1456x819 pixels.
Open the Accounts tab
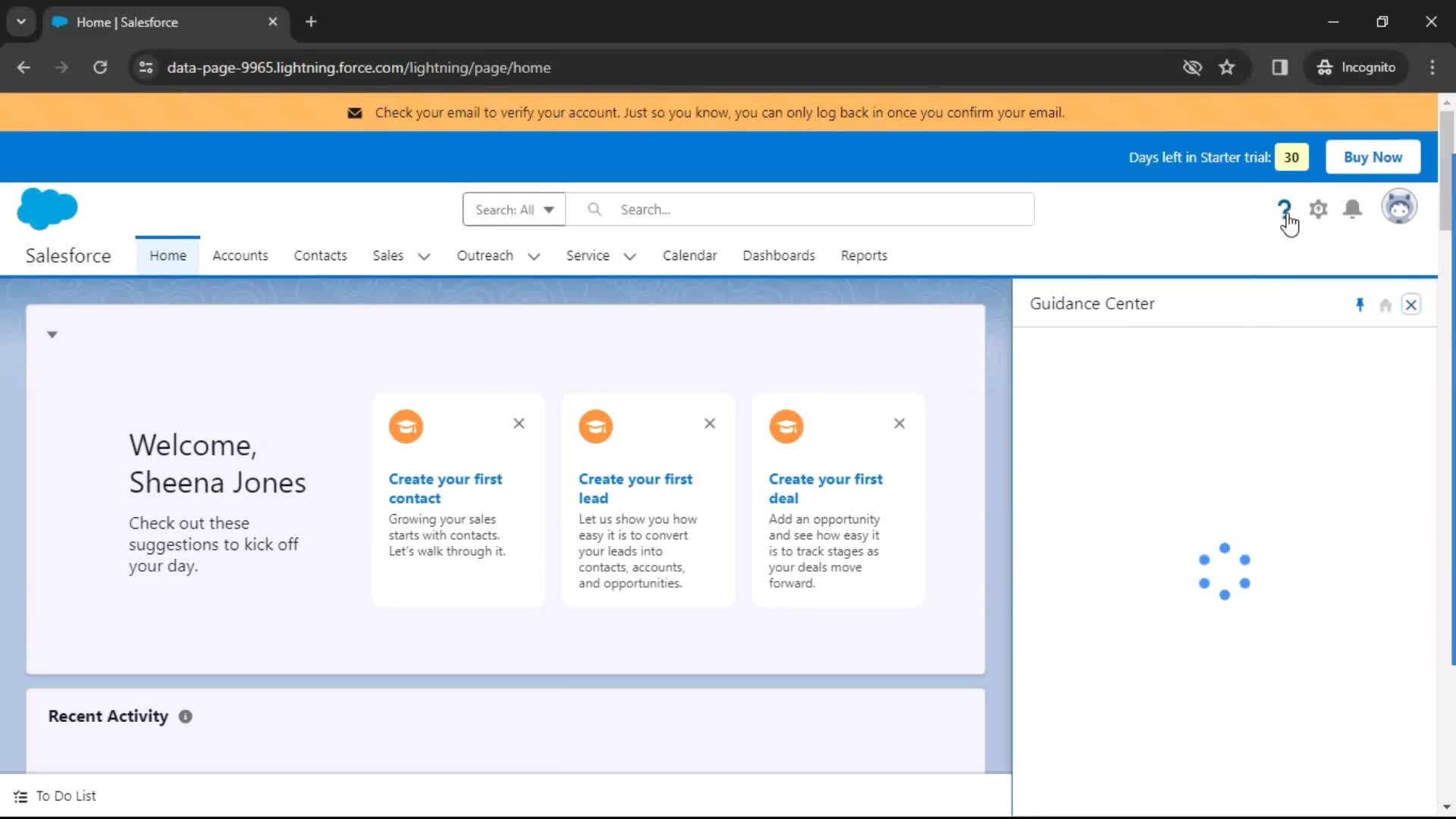tap(240, 256)
